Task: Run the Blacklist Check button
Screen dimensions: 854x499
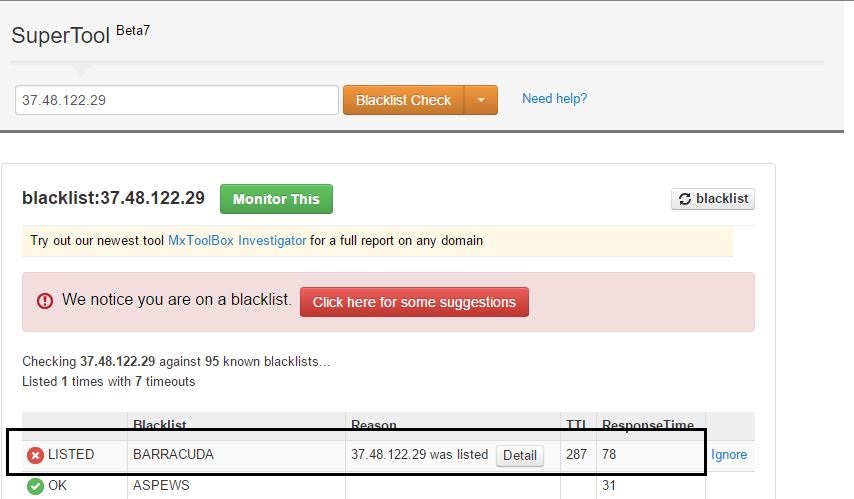Action: point(404,100)
